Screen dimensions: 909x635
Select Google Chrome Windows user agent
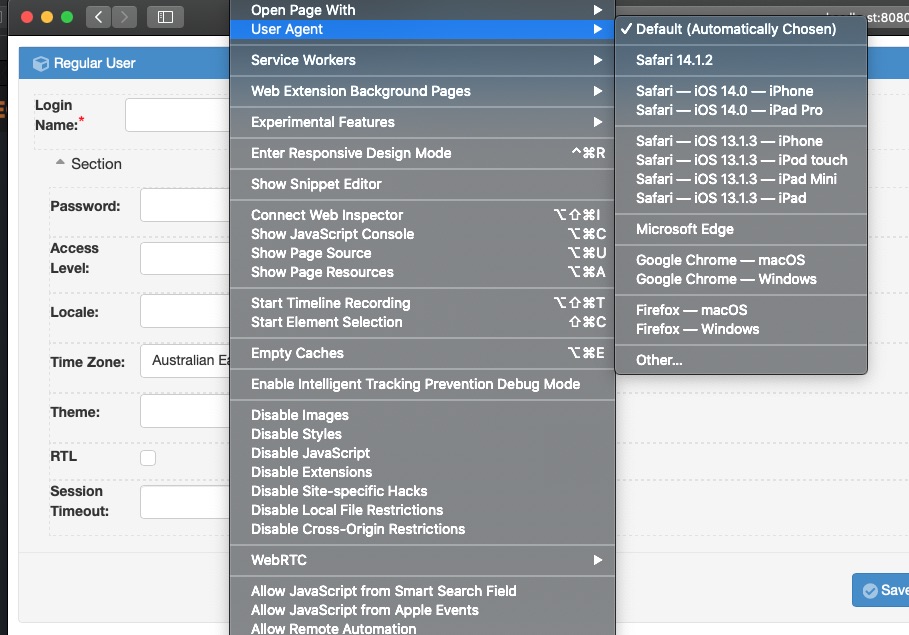pyautogui.click(x=741, y=280)
